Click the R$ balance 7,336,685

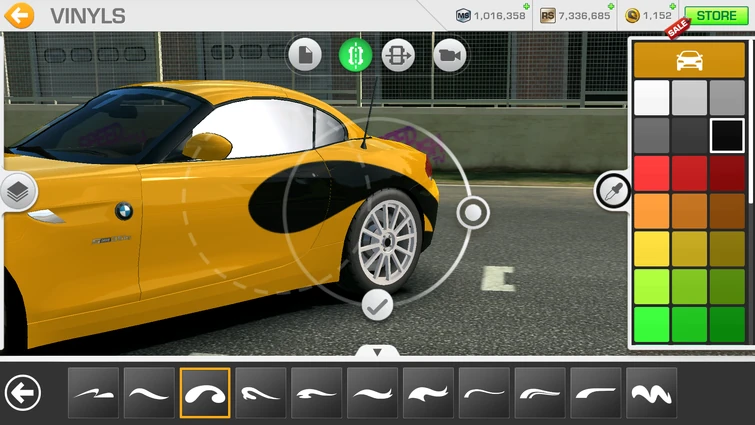[x=584, y=16]
